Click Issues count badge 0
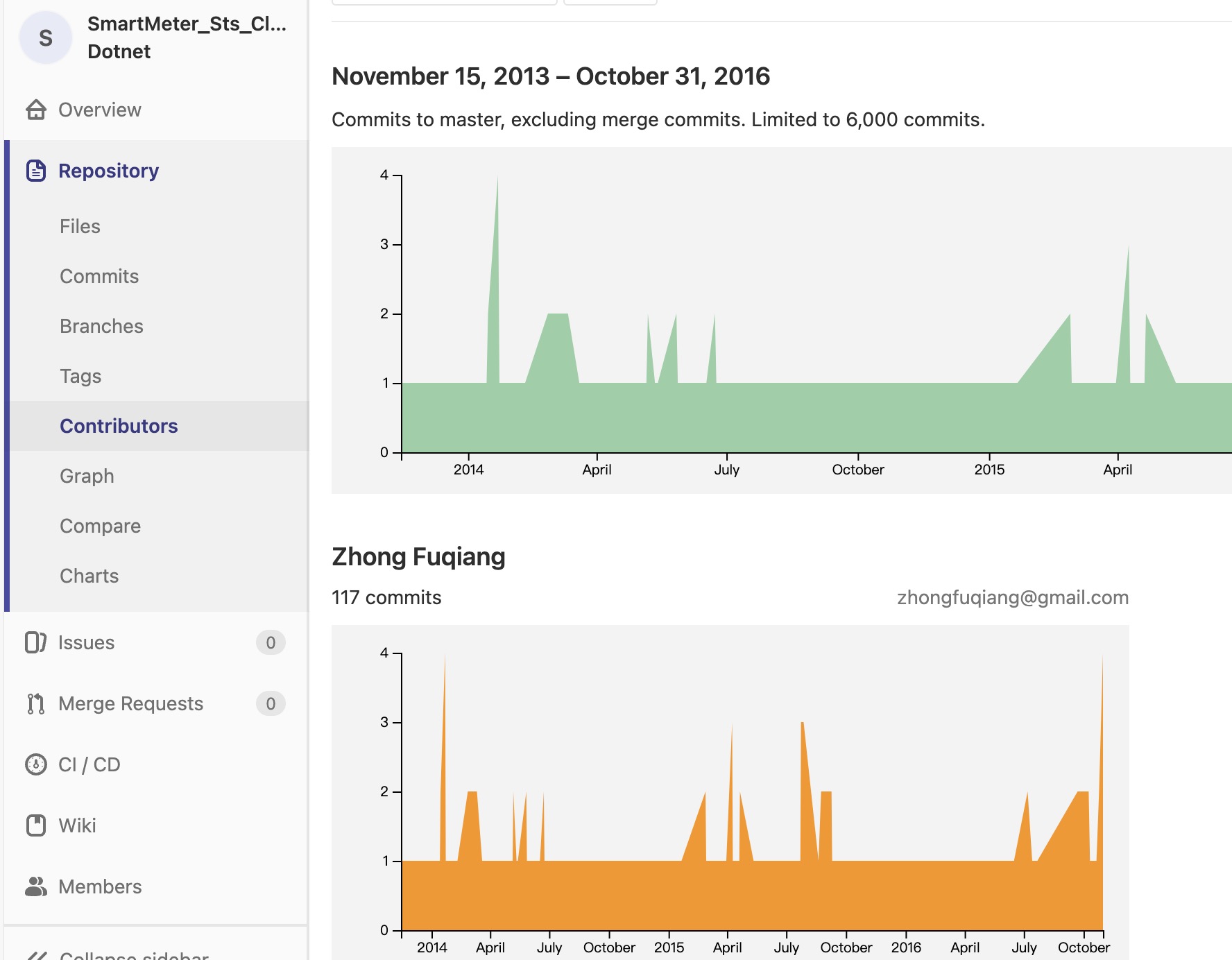The width and height of the screenshot is (1232, 960). click(271, 642)
